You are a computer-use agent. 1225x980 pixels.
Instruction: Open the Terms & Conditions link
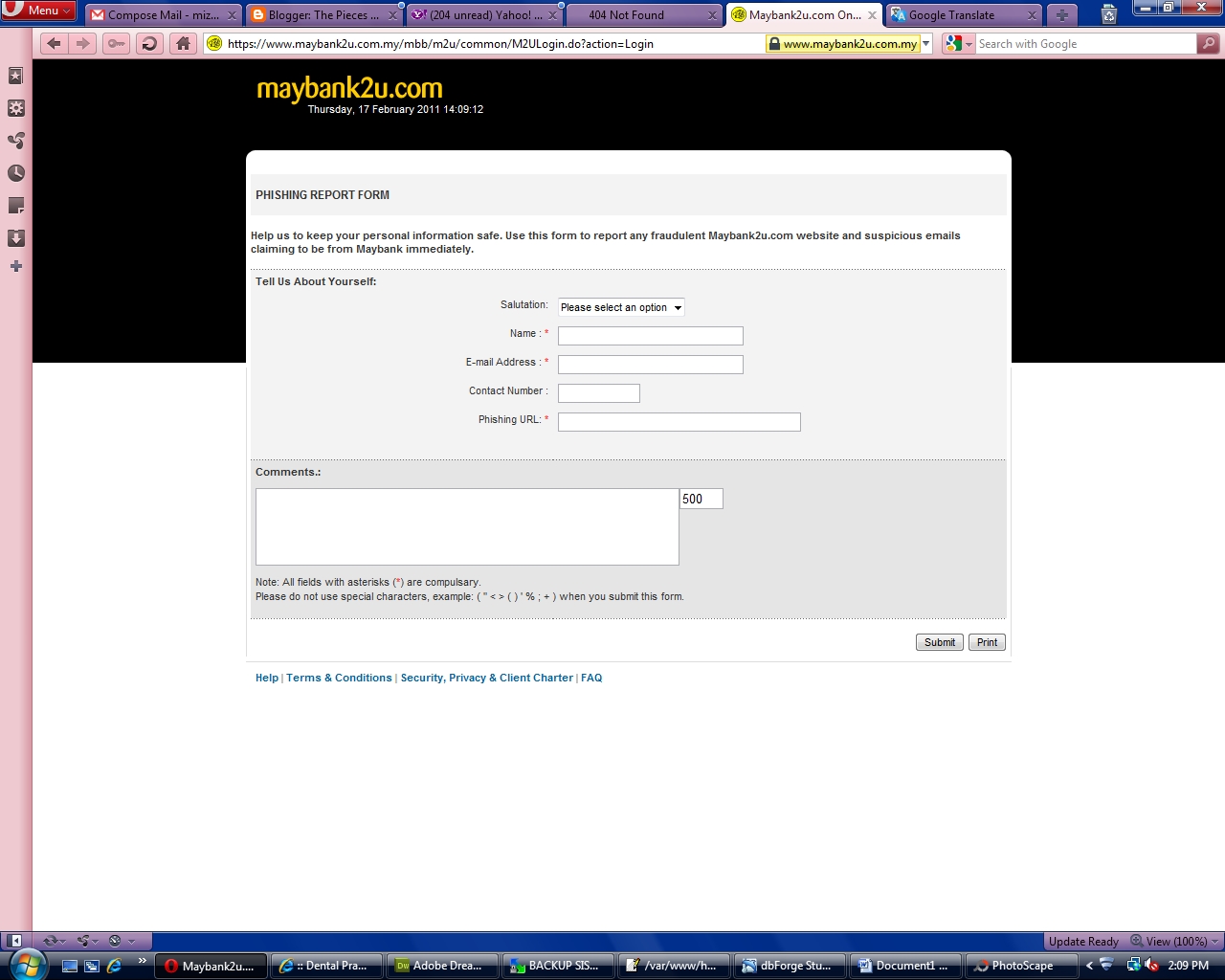click(339, 678)
